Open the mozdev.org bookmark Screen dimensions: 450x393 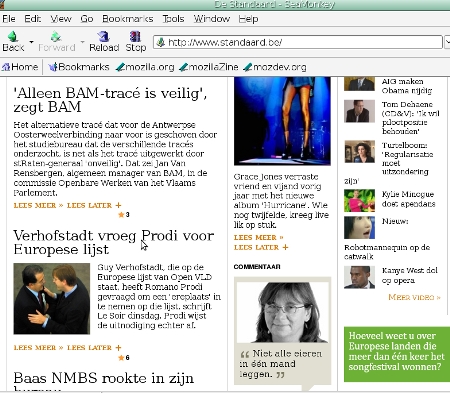click(x=275, y=67)
